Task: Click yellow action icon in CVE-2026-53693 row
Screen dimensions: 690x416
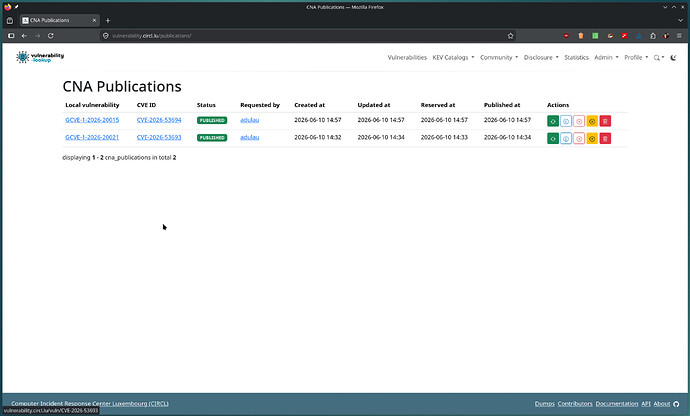Action: tap(592, 139)
